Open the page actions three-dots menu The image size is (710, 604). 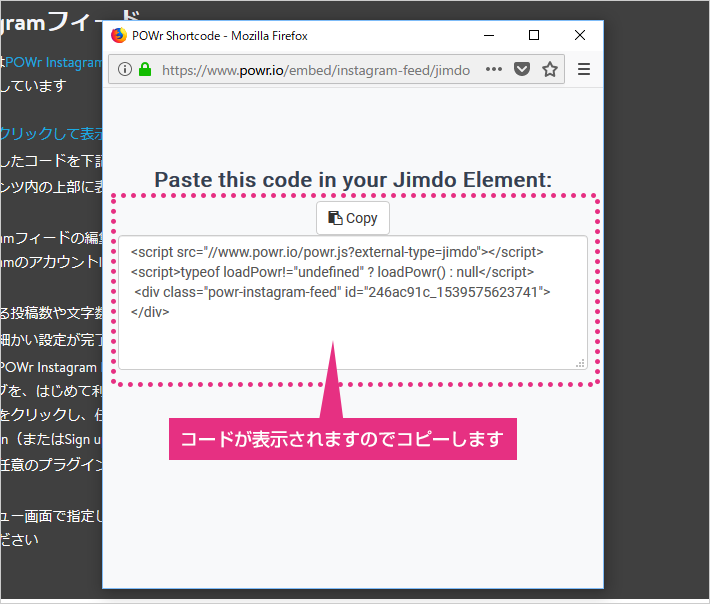pos(494,69)
